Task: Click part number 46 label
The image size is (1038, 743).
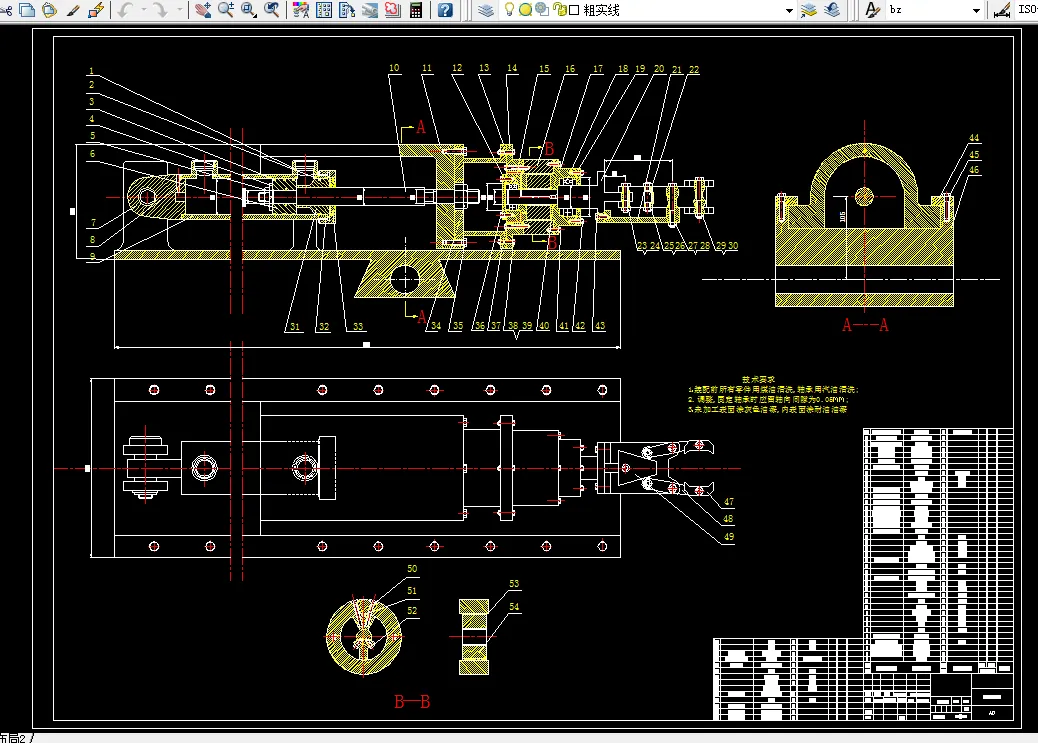Action: (974, 170)
